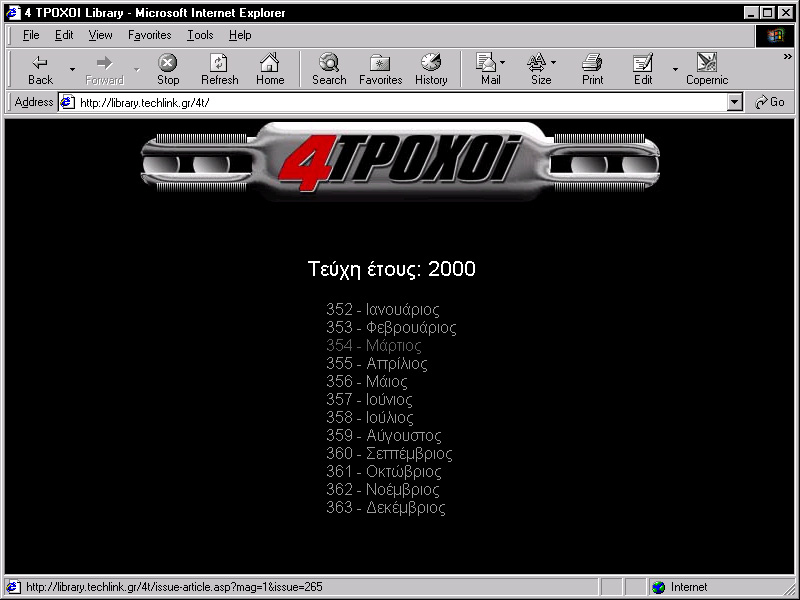The height and width of the screenshot is (600, 800).
Task: Click the Mail toolbar icon
Action: coord(488,69)
